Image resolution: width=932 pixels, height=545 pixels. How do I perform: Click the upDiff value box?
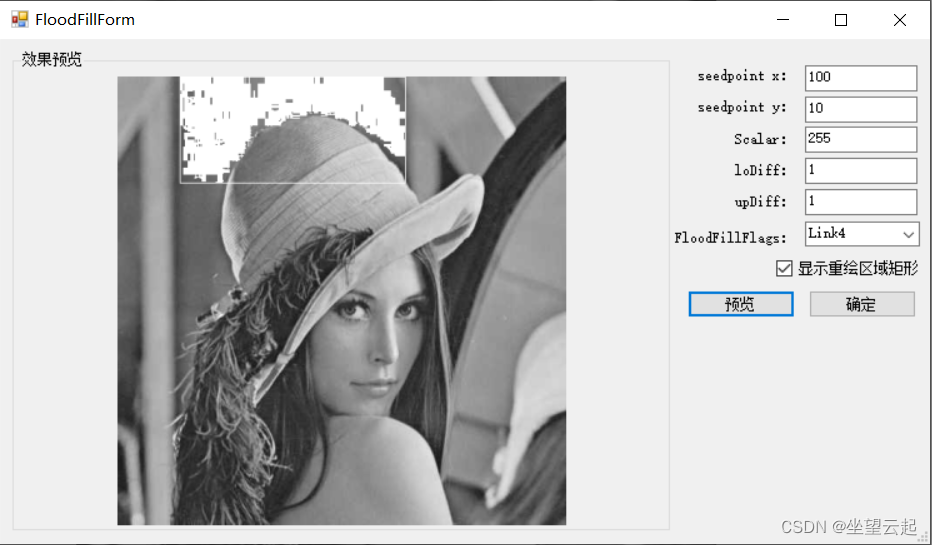pyautogui.click(x=861, y=201)
